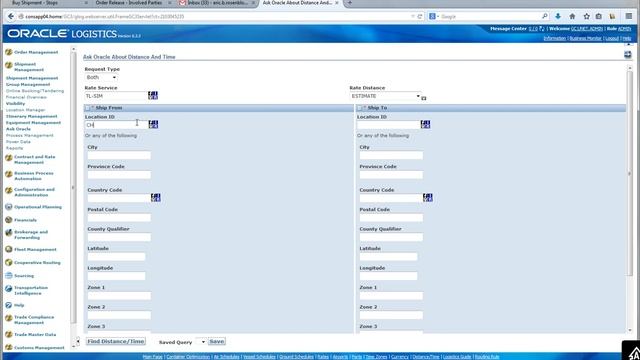Open Ship To Location ID lookup icon
This screenshot has width=640, height=360.
[x=425, y=124]
